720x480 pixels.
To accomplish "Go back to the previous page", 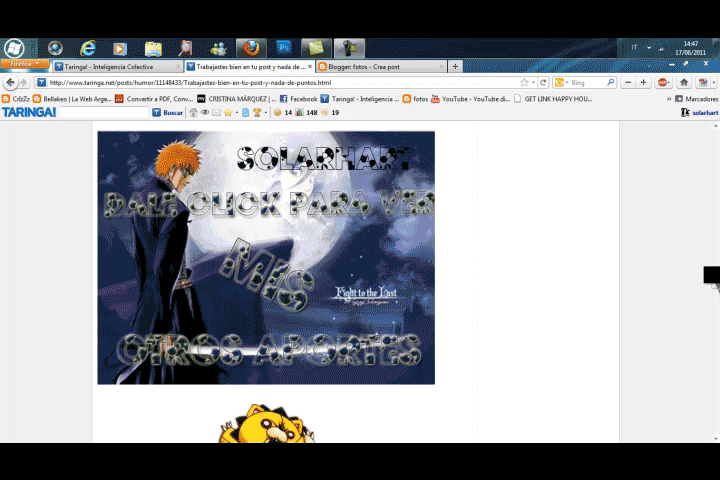I will point(11,83).
